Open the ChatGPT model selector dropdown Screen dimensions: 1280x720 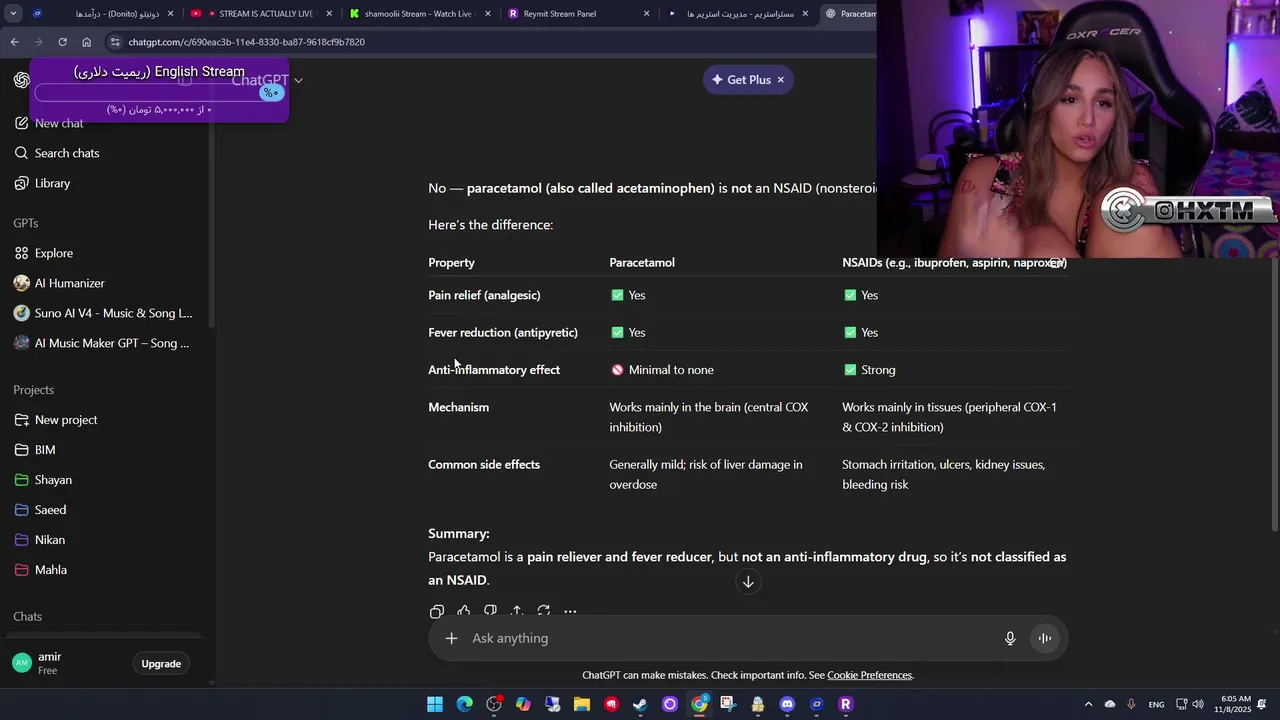click(x=267, y=80)
